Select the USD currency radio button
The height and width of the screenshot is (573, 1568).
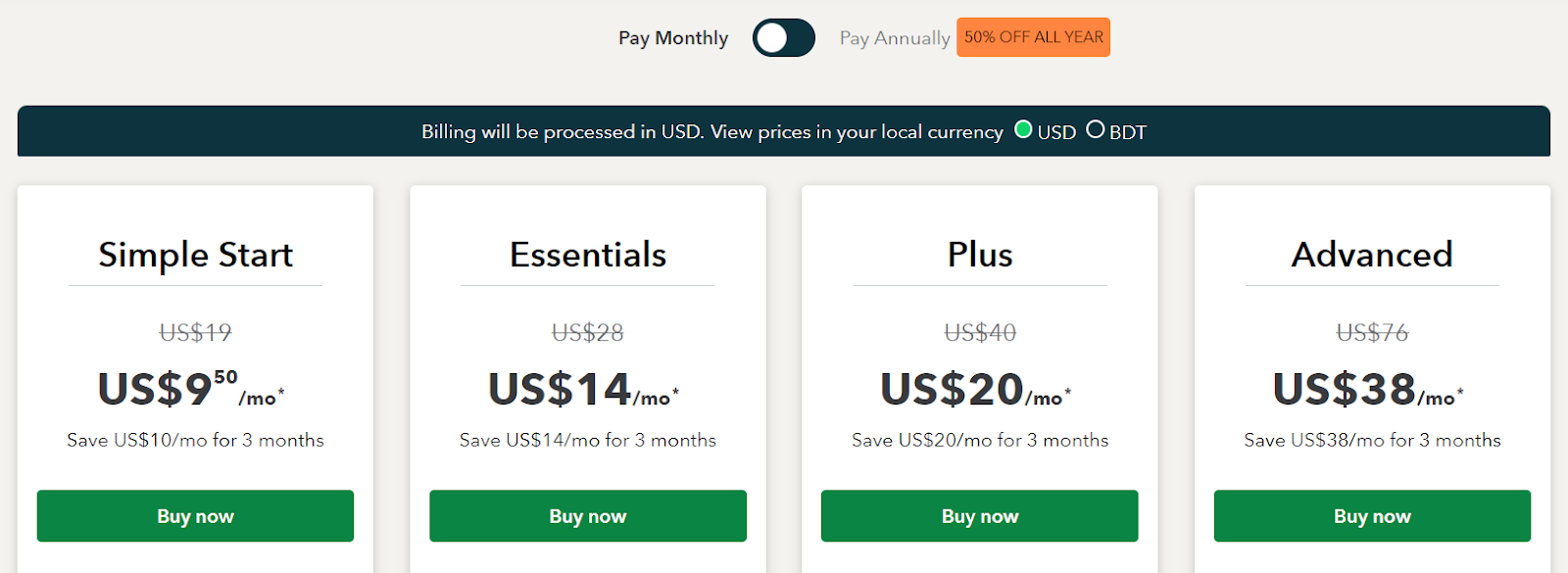point(1023,130)
